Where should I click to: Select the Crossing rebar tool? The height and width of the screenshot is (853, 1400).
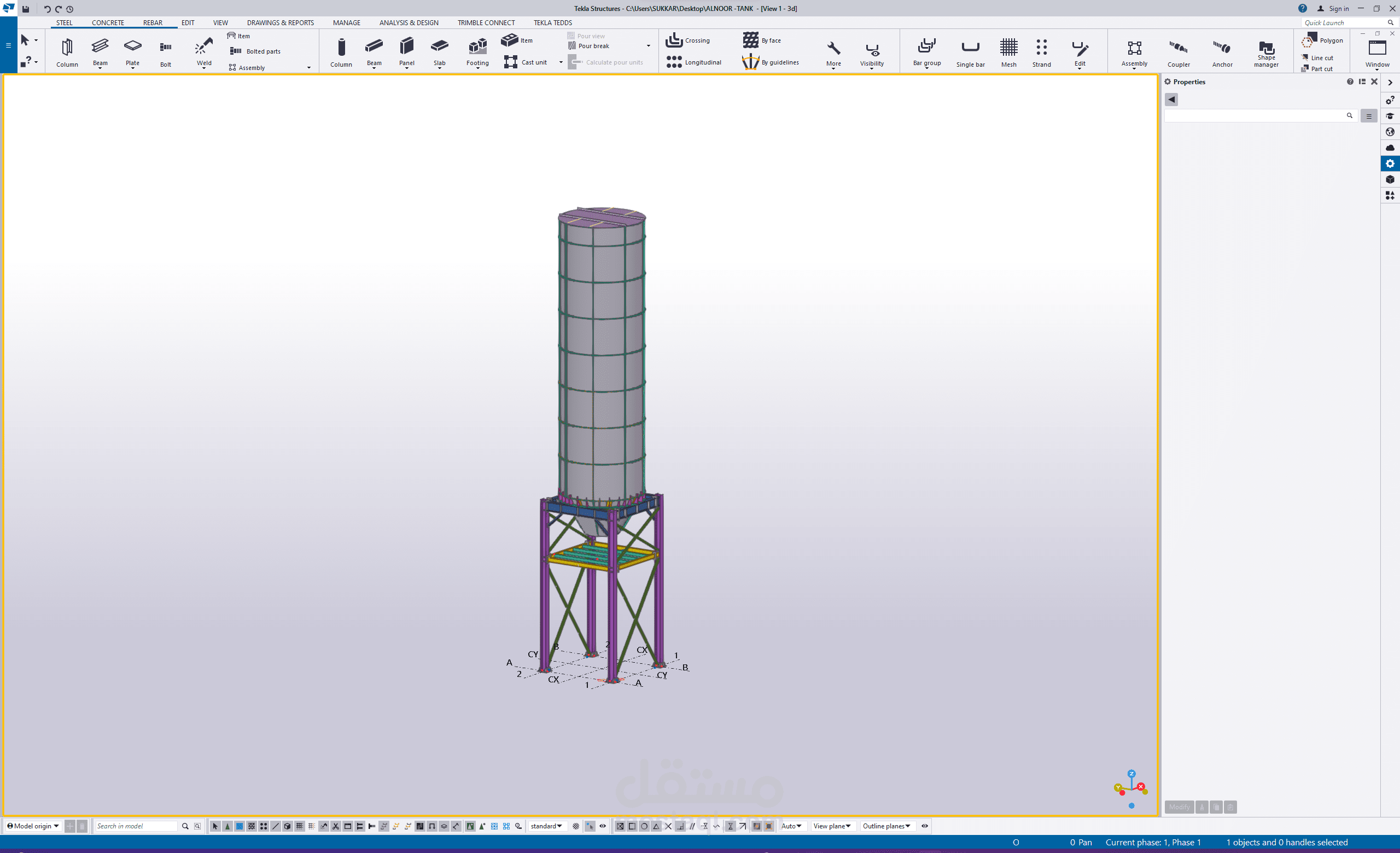(x=688, y=40)
